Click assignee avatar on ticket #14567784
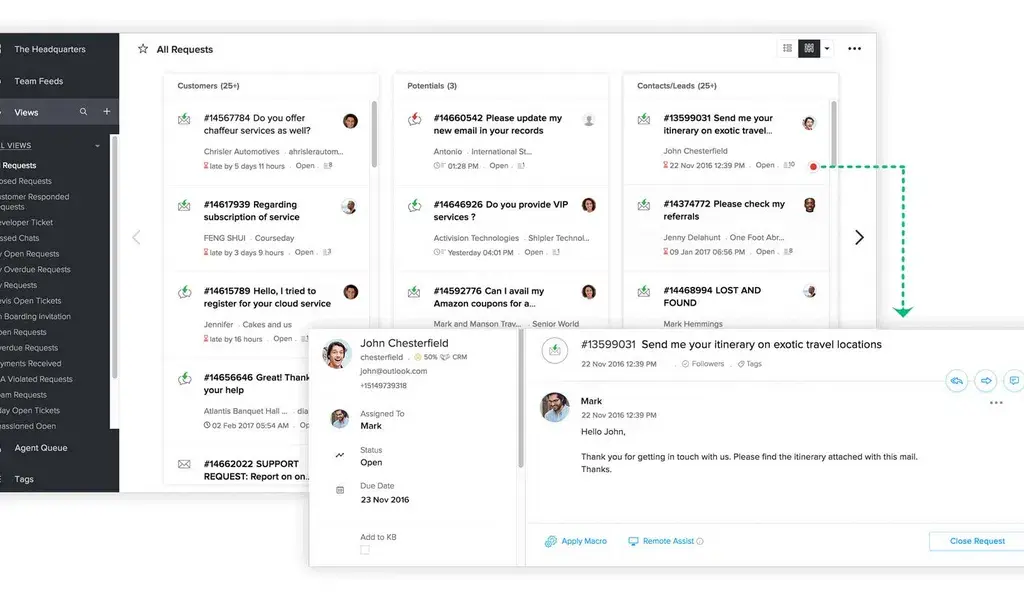Viewport: 1024px width, 598px height. coord(351,121)
